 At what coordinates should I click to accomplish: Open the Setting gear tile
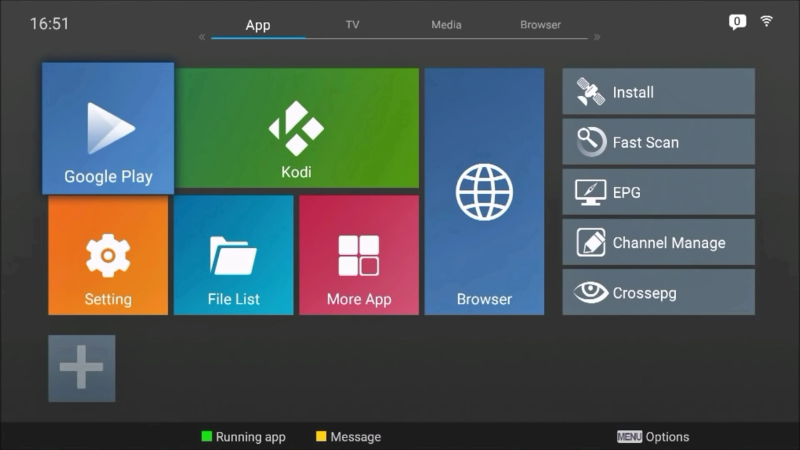coord(108,255)
